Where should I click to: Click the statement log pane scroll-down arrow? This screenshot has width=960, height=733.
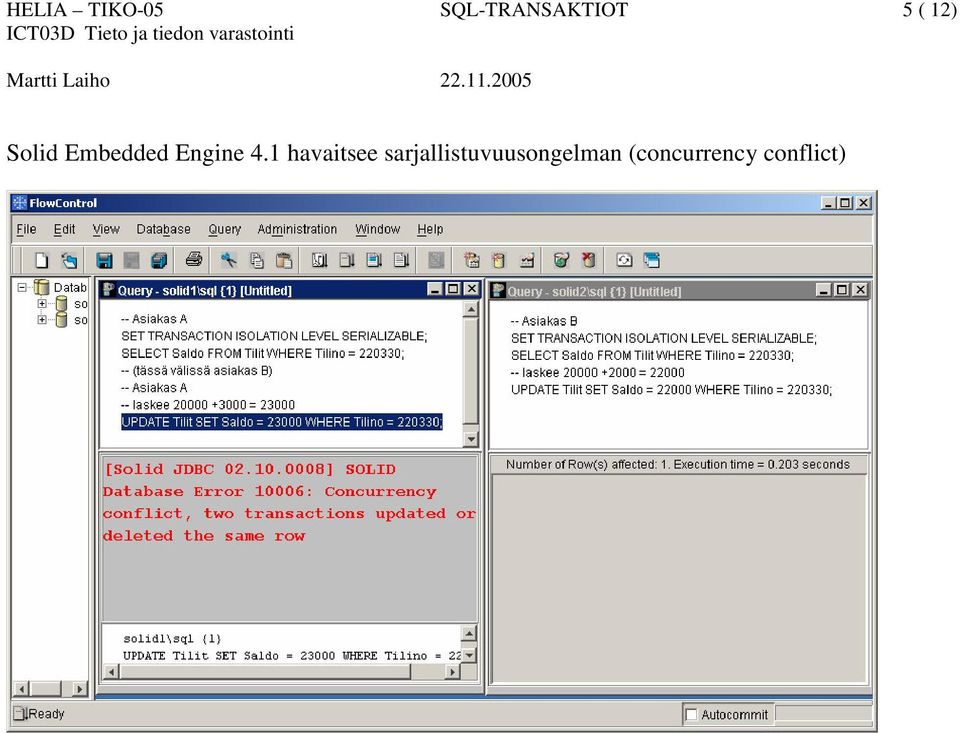469,655
